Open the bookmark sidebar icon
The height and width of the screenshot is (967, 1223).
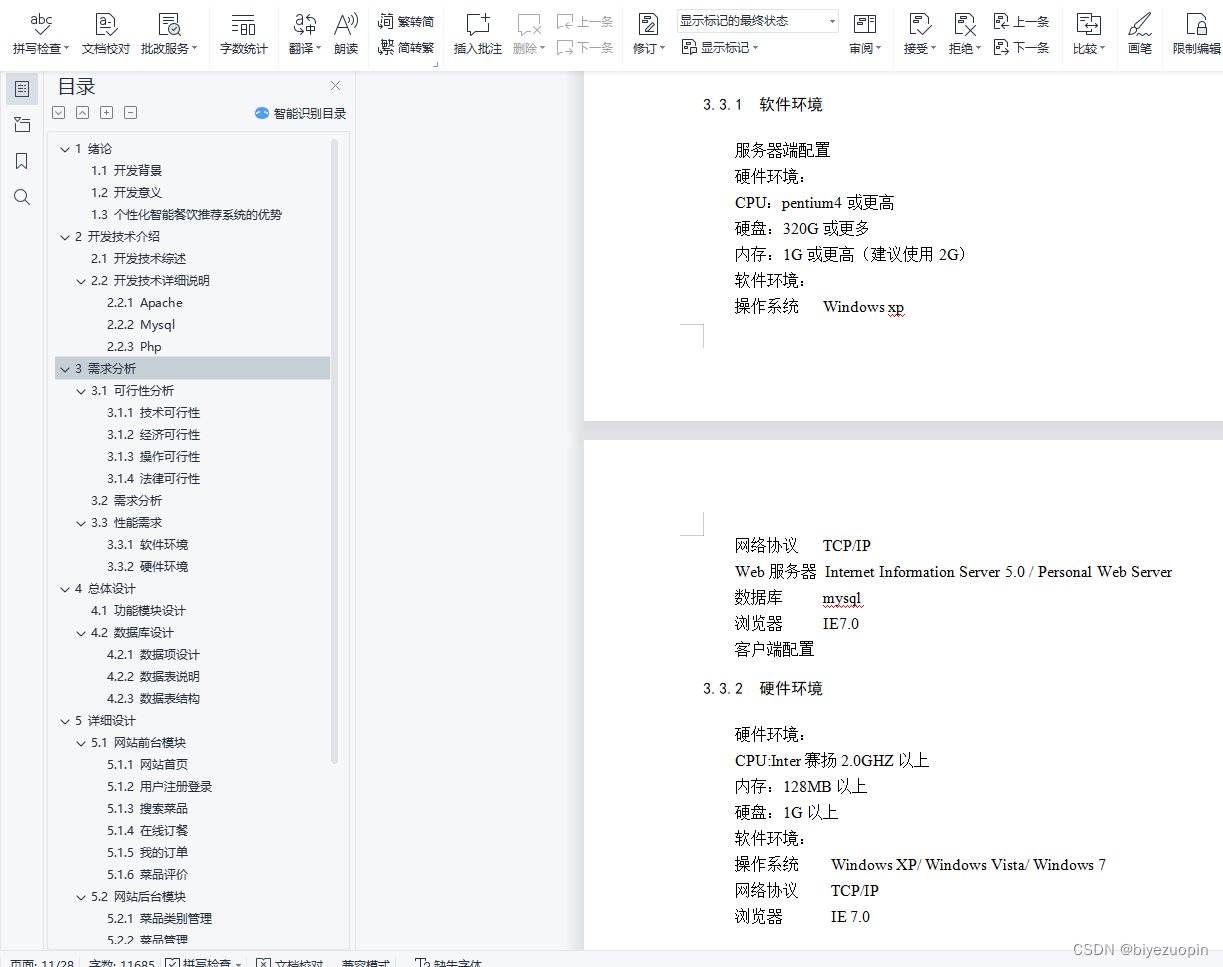click(x=22, y=161)
